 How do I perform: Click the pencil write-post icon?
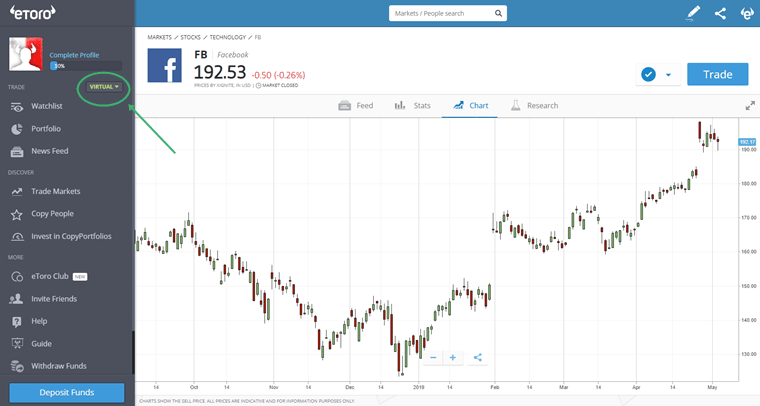pos(694,13)
